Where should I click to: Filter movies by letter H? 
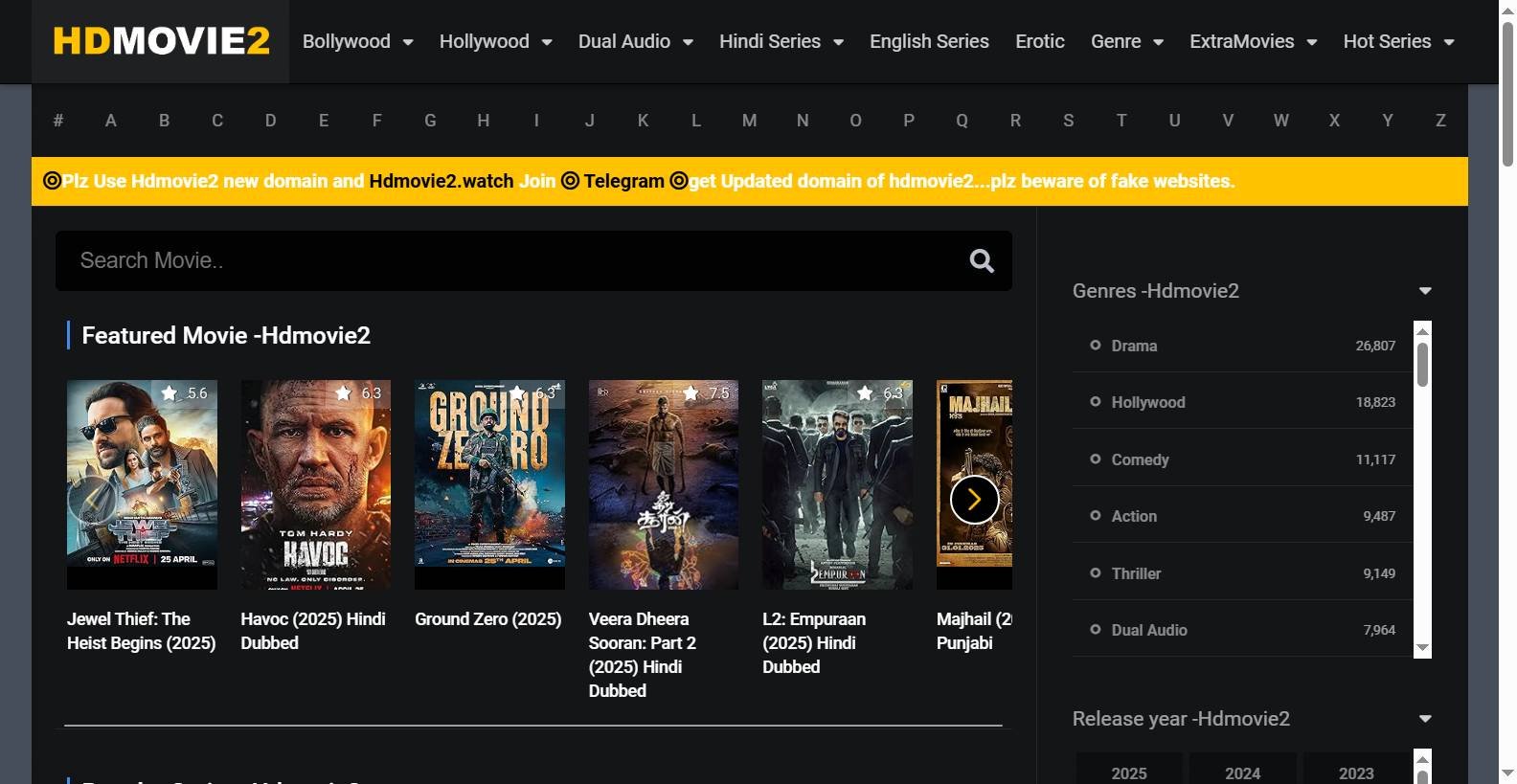(x=484, y=121)
